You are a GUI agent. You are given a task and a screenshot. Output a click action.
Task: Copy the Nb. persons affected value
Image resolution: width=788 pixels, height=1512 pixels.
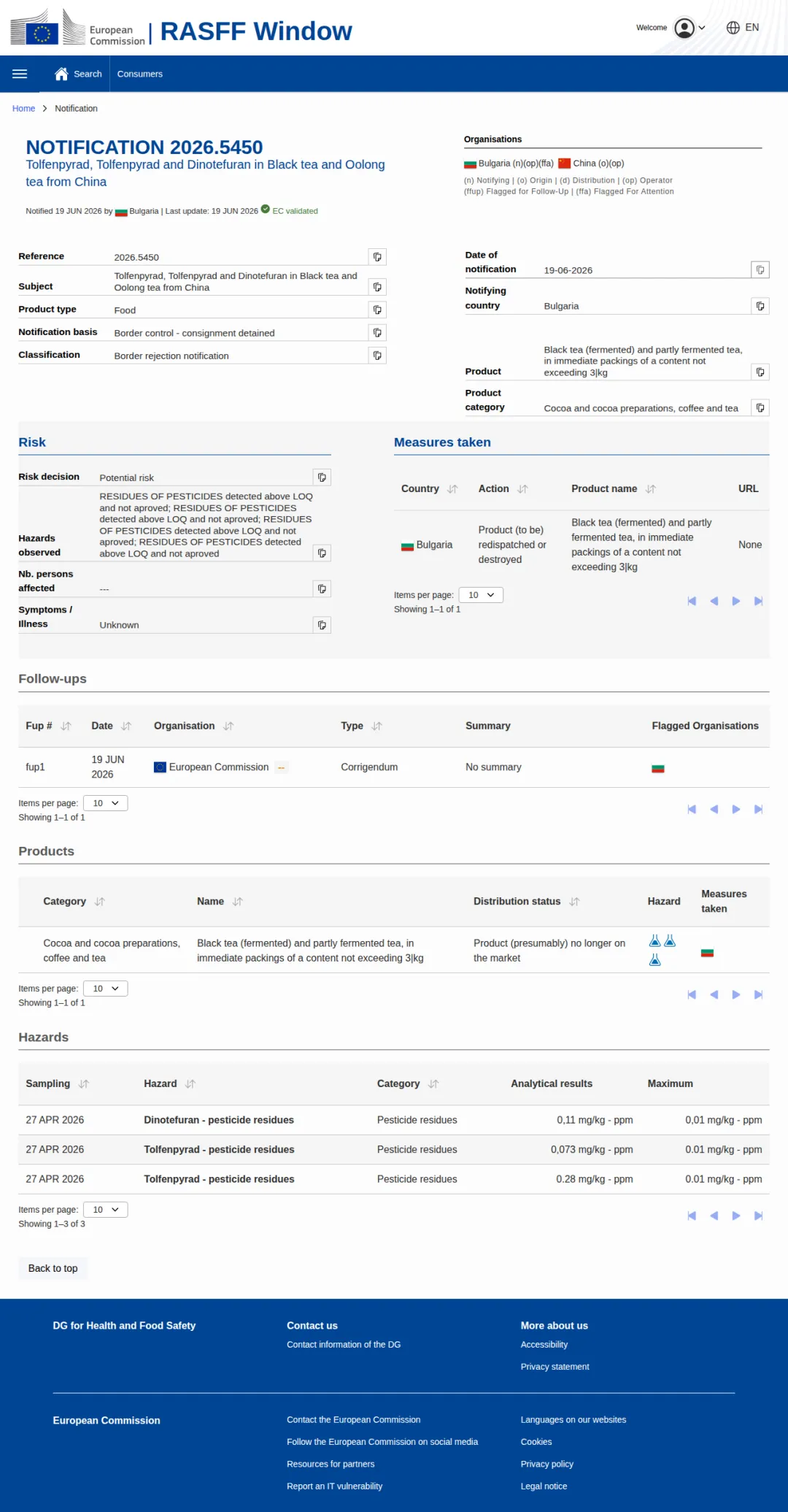pyautogui.click(x=322, y=589)
